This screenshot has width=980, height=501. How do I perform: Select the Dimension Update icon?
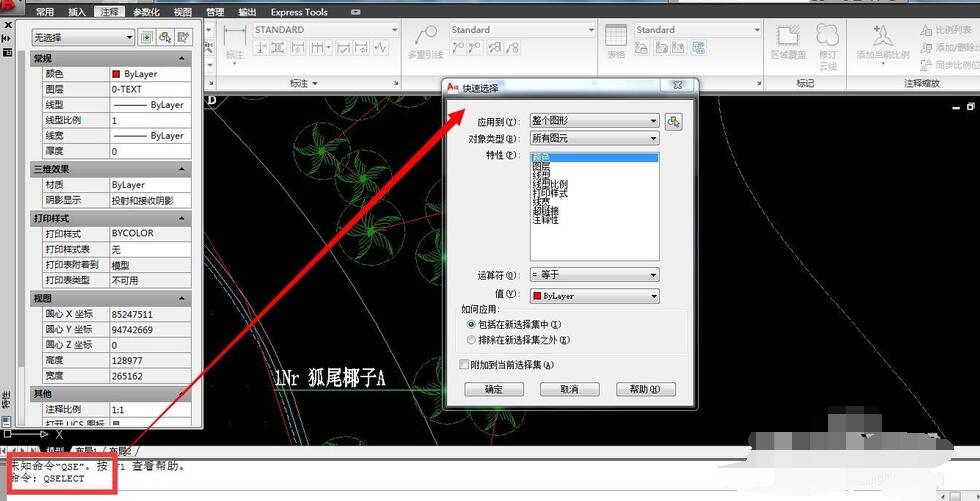[x=361, y=47]
